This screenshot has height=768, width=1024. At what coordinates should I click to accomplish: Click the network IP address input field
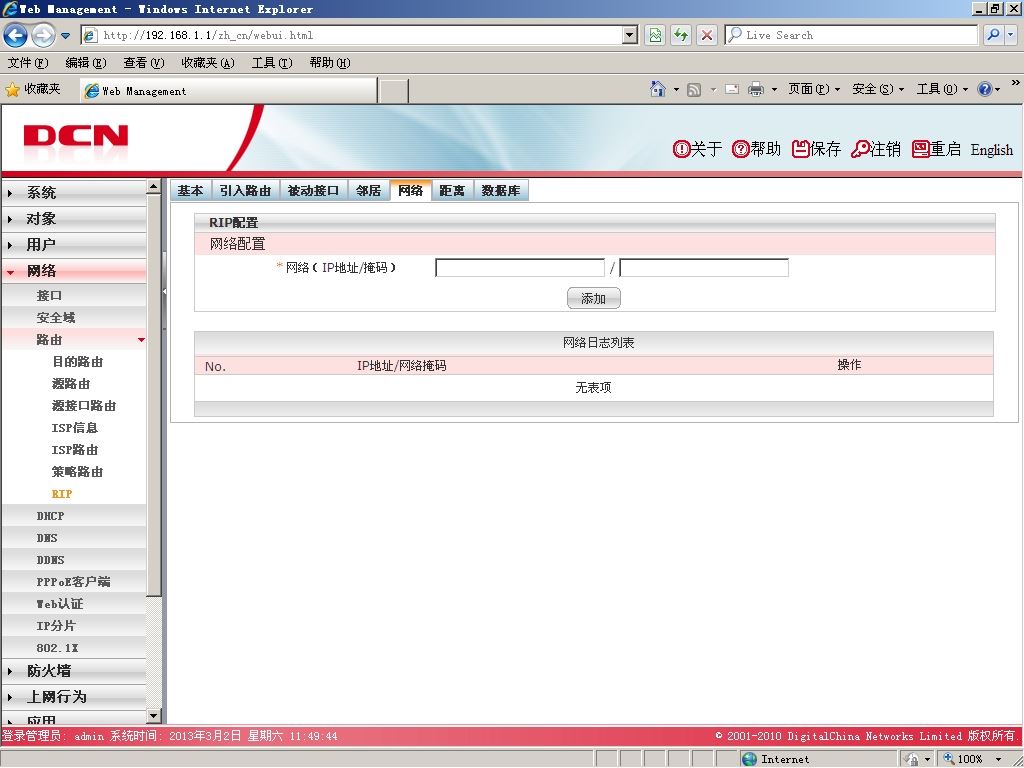click(x=520, y=268)
